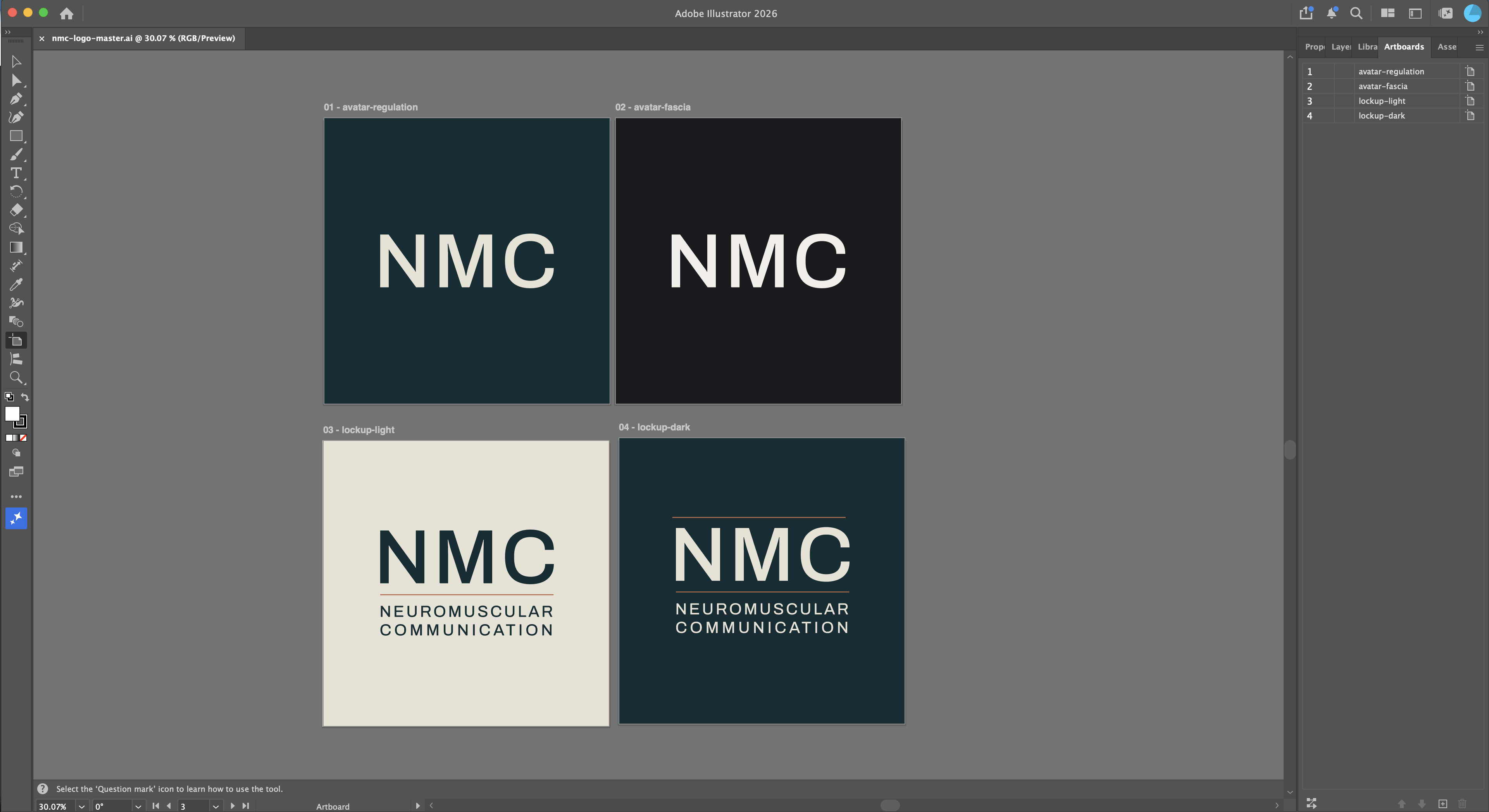Select the Pen tool
The width and height of the screenshot is (1489, 812).
point(16,99)
